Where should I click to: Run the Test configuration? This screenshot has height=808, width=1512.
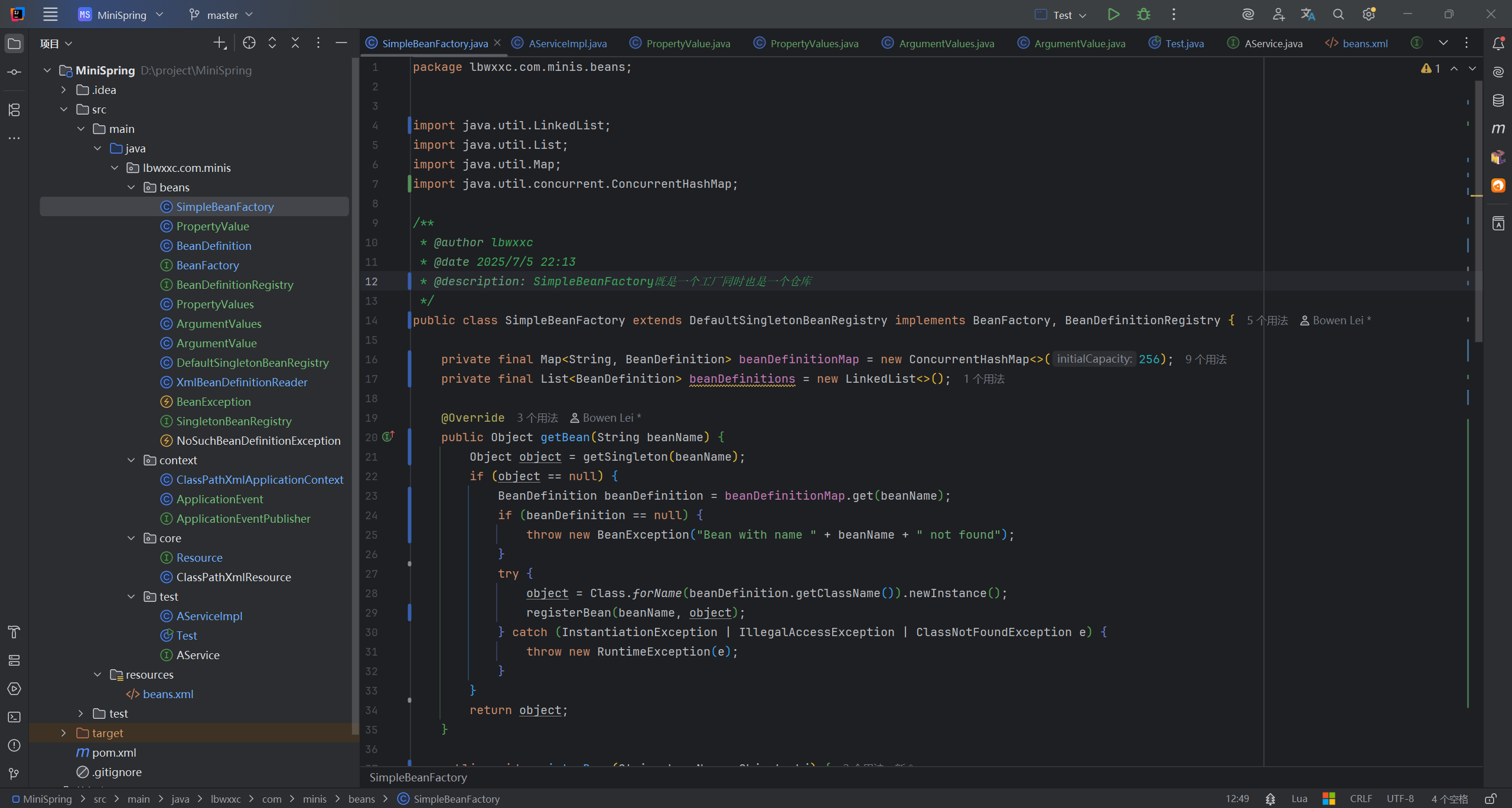1113,14
